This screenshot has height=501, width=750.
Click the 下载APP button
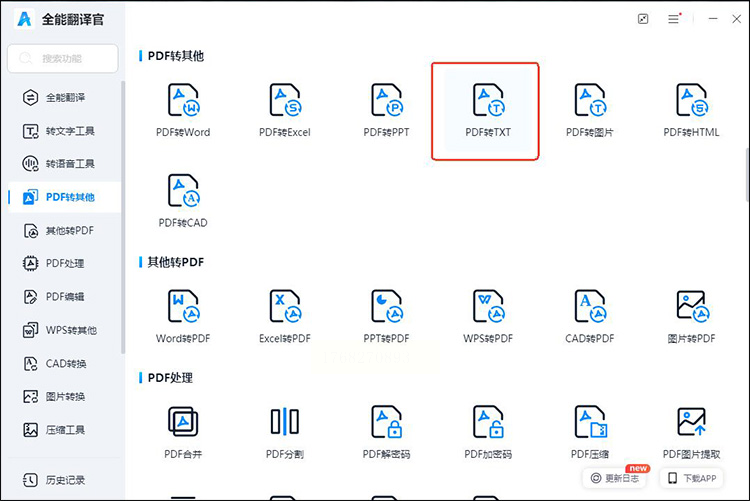click(692, 478)
